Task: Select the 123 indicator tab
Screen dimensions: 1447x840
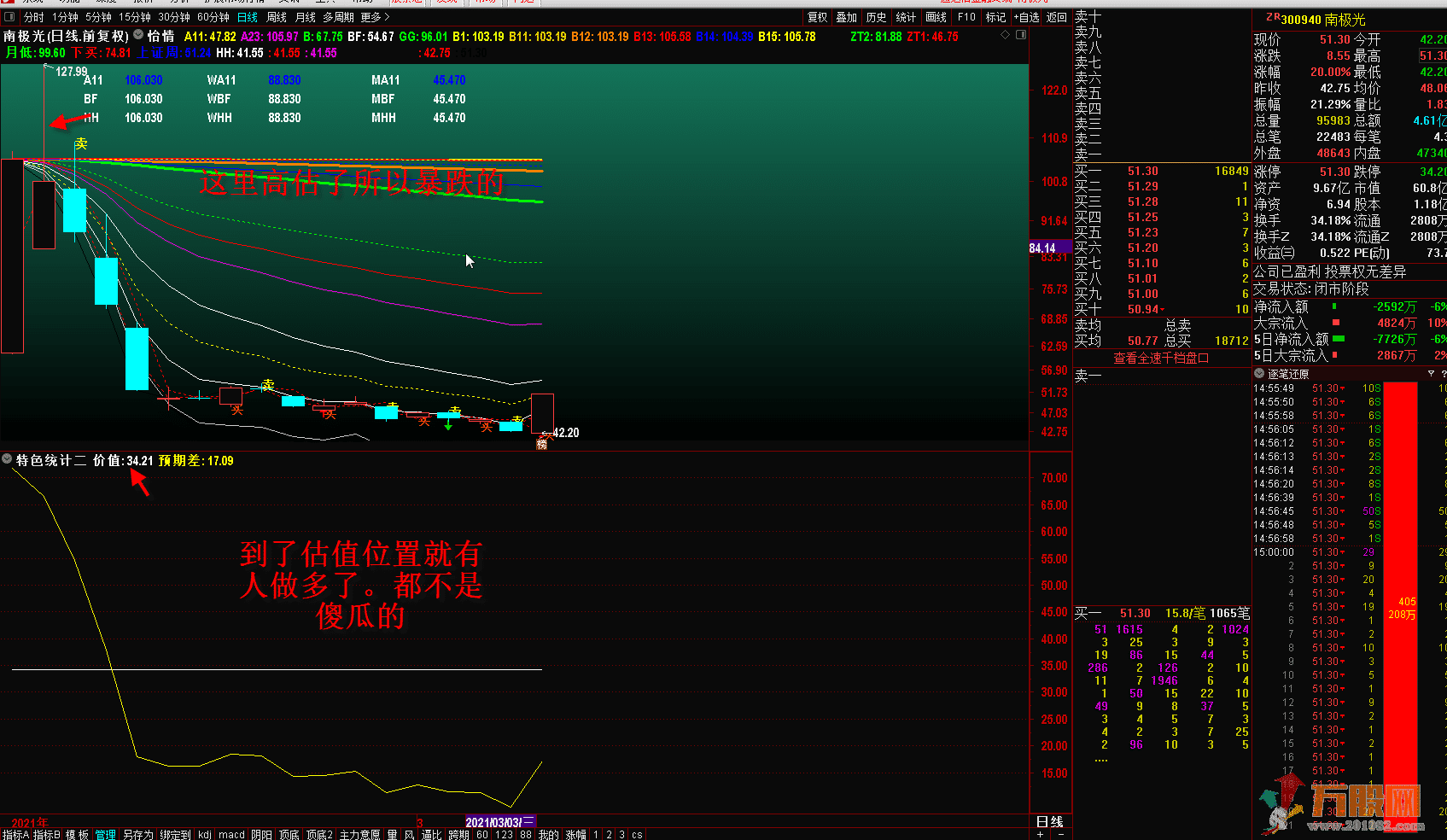Action: pyautogui.click(x=504, y=834)
